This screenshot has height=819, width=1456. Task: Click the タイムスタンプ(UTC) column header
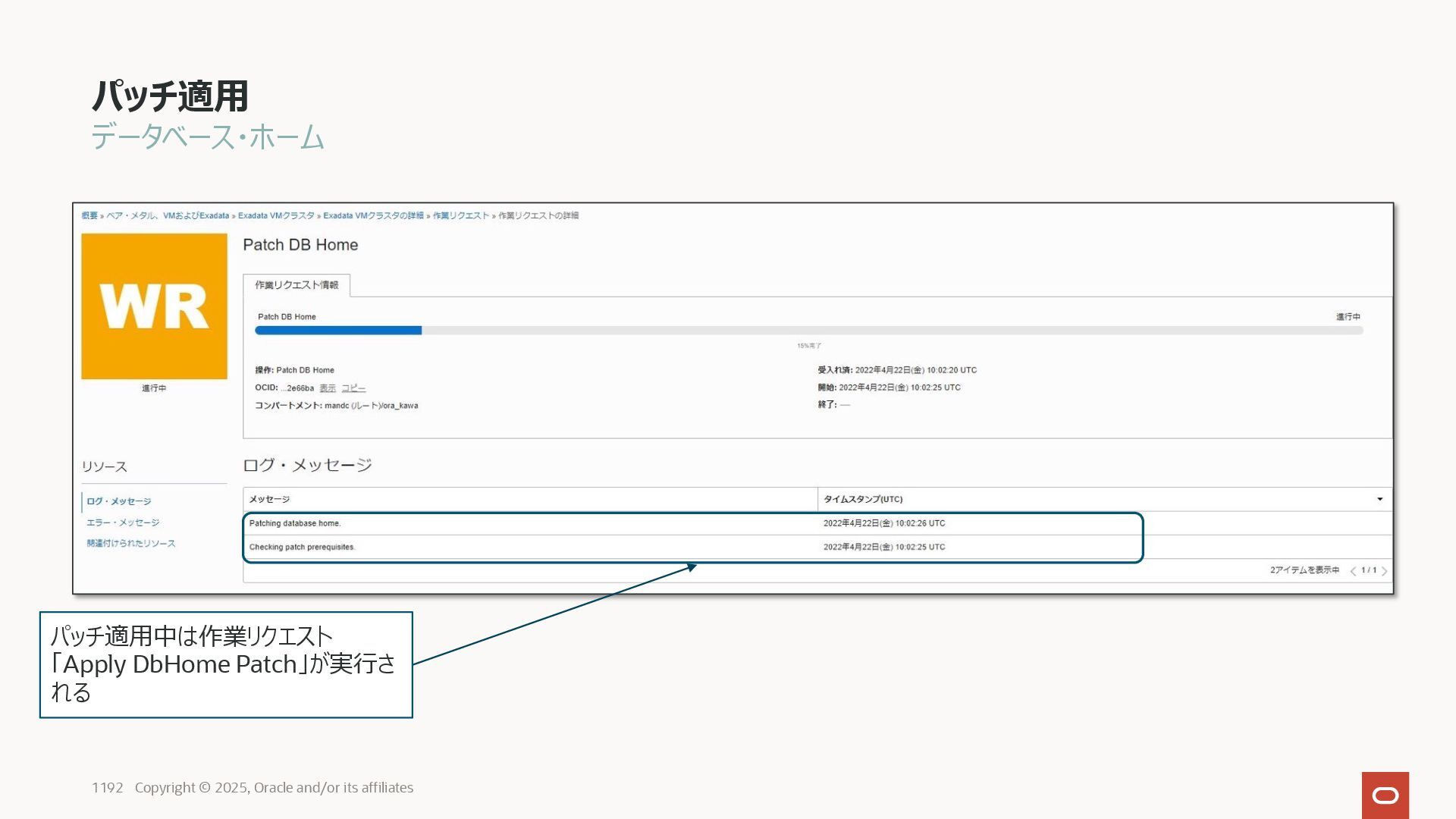point(862,499)
